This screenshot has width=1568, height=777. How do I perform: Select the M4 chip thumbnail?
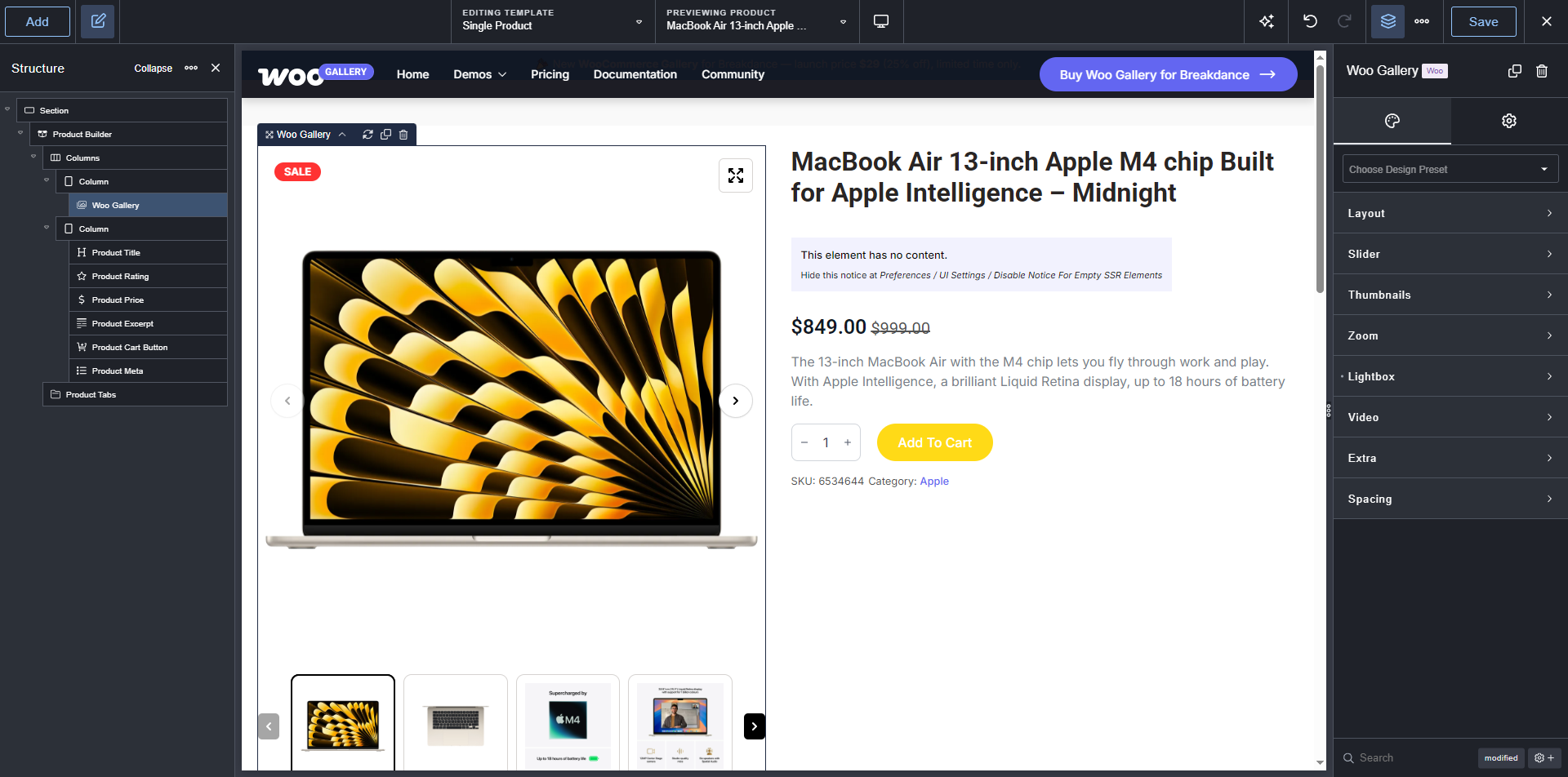point(568,723)
